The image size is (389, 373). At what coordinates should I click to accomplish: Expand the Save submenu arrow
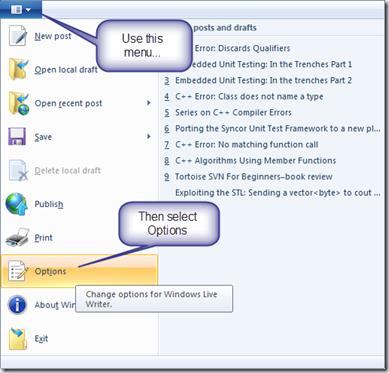[x=149, y=136]
